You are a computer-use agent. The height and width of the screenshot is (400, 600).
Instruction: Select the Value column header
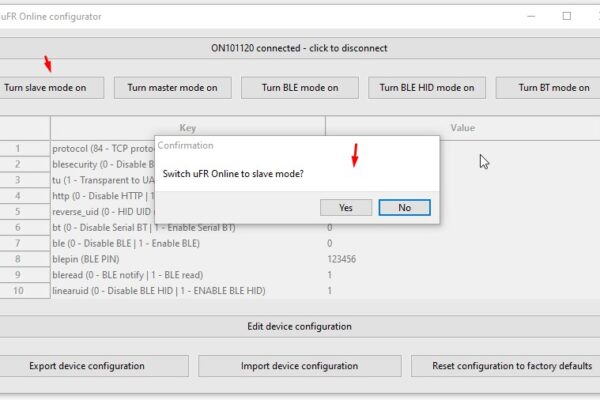(x=463, y=128)
